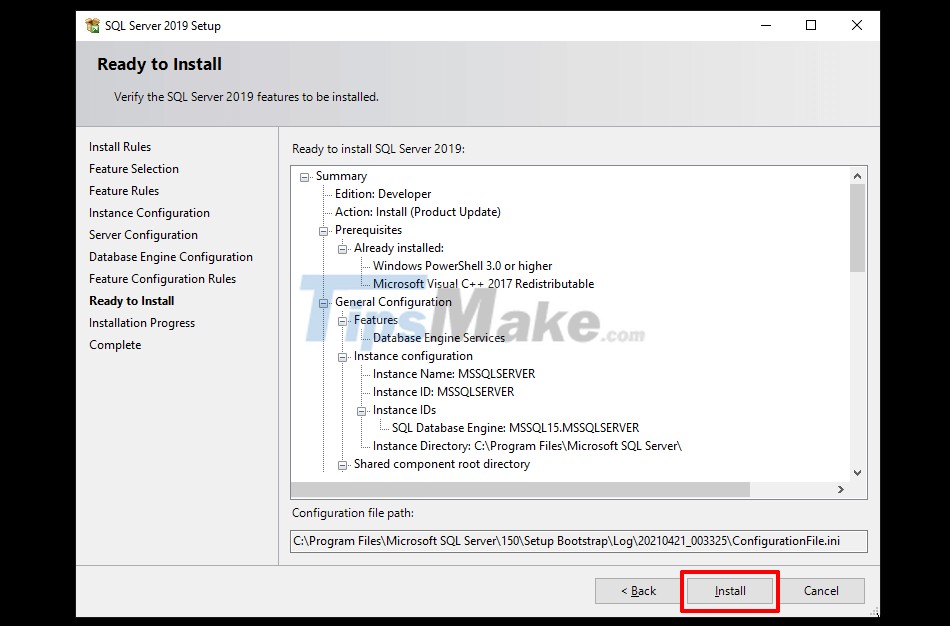
Task: Select the Microsoft Visual C++ 2017 Redistributable row
Action: click(x=483, y=284)
